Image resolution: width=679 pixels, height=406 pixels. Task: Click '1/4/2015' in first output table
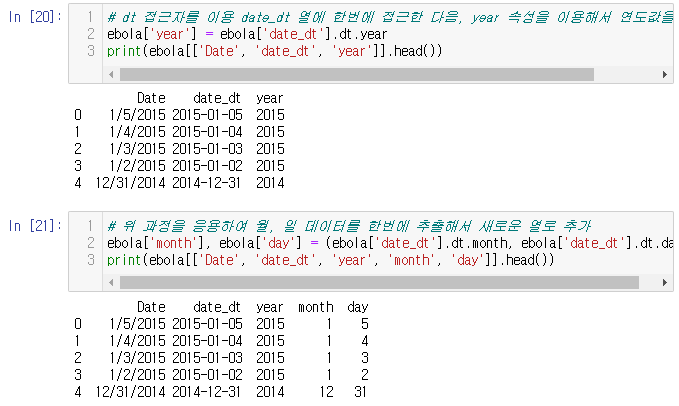coord(138,132)
